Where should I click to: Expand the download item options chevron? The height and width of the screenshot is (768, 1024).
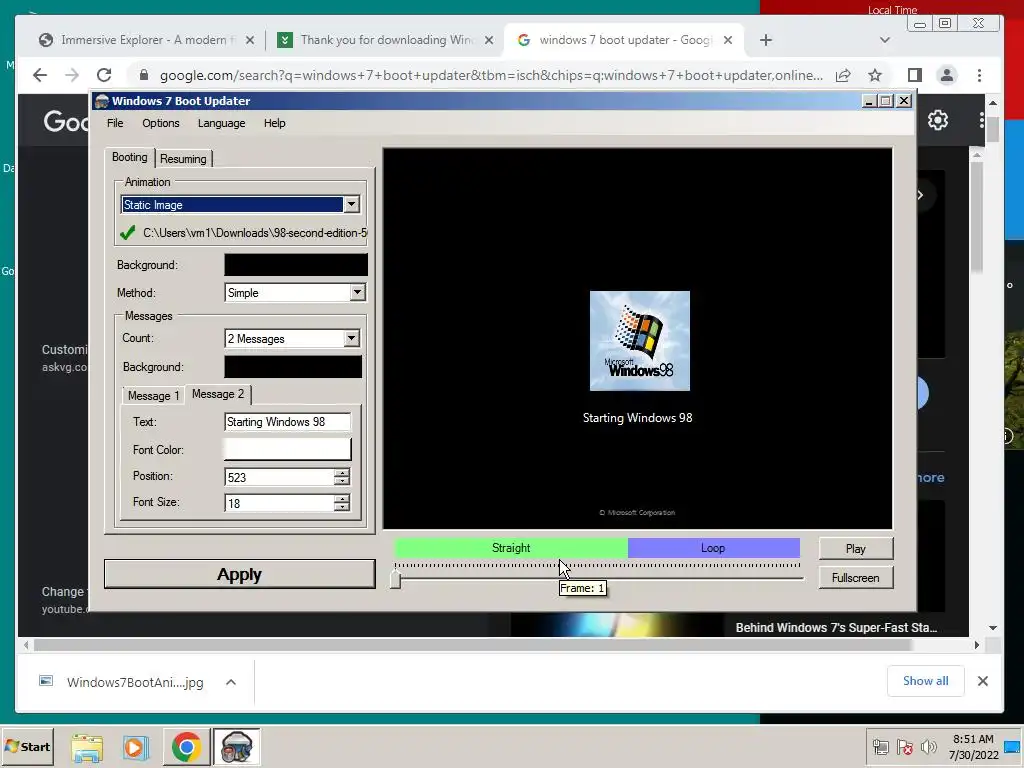pos(231,682)
